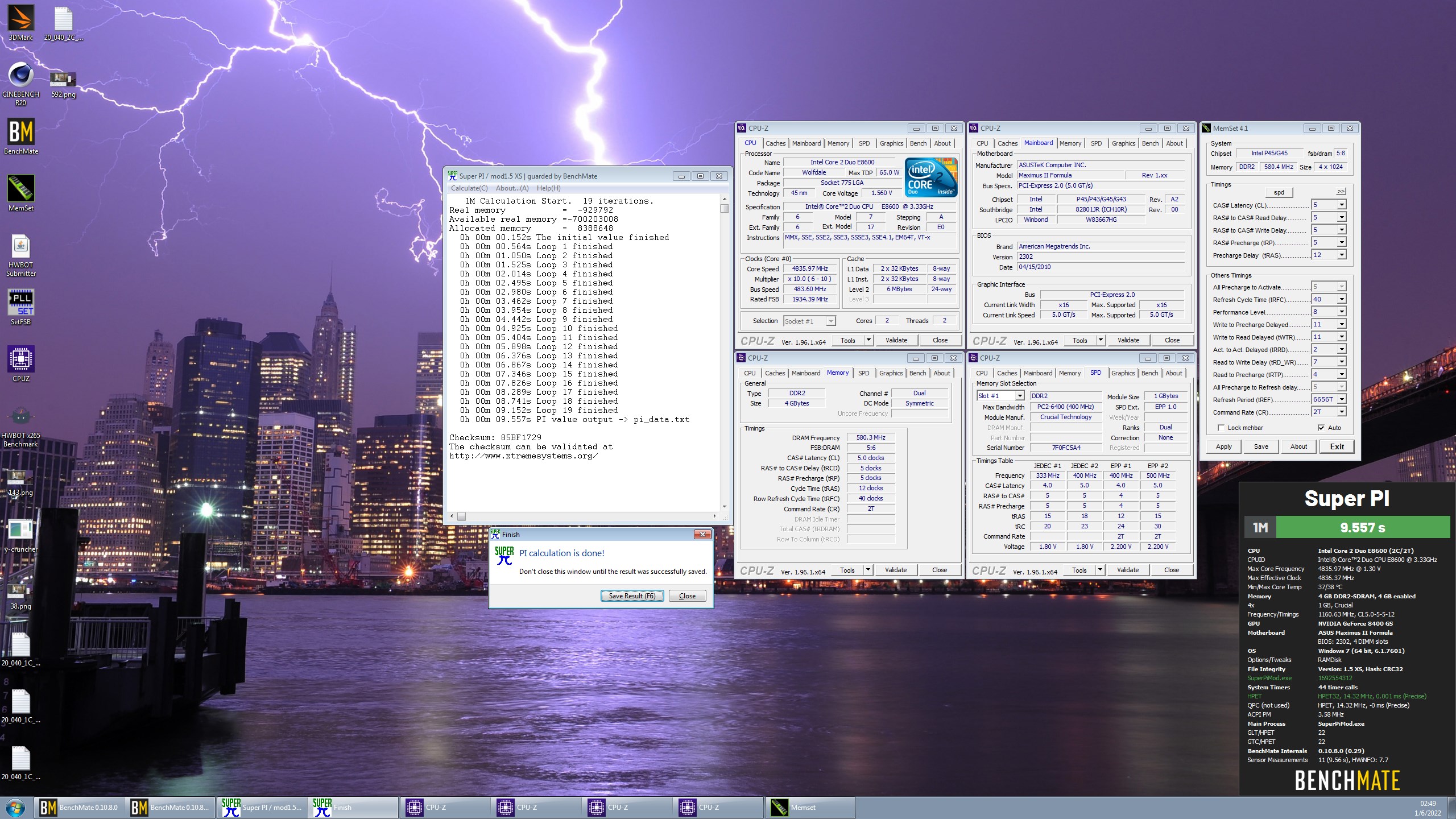Open the Refresh Cycle Time (tRFC) dropdown
The width and height of the screenshot is (1456, 819).
[1341, 299]
